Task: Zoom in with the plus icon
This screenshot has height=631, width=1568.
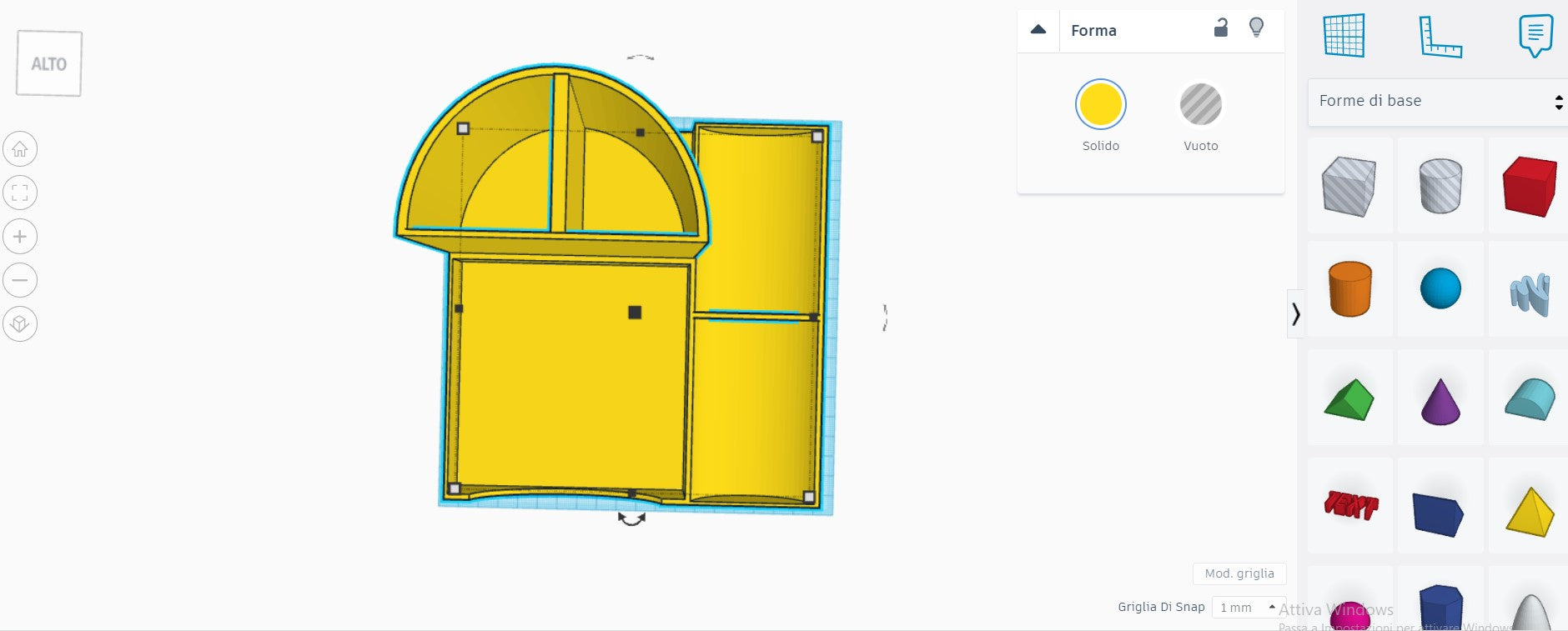Action: [20, 237]
